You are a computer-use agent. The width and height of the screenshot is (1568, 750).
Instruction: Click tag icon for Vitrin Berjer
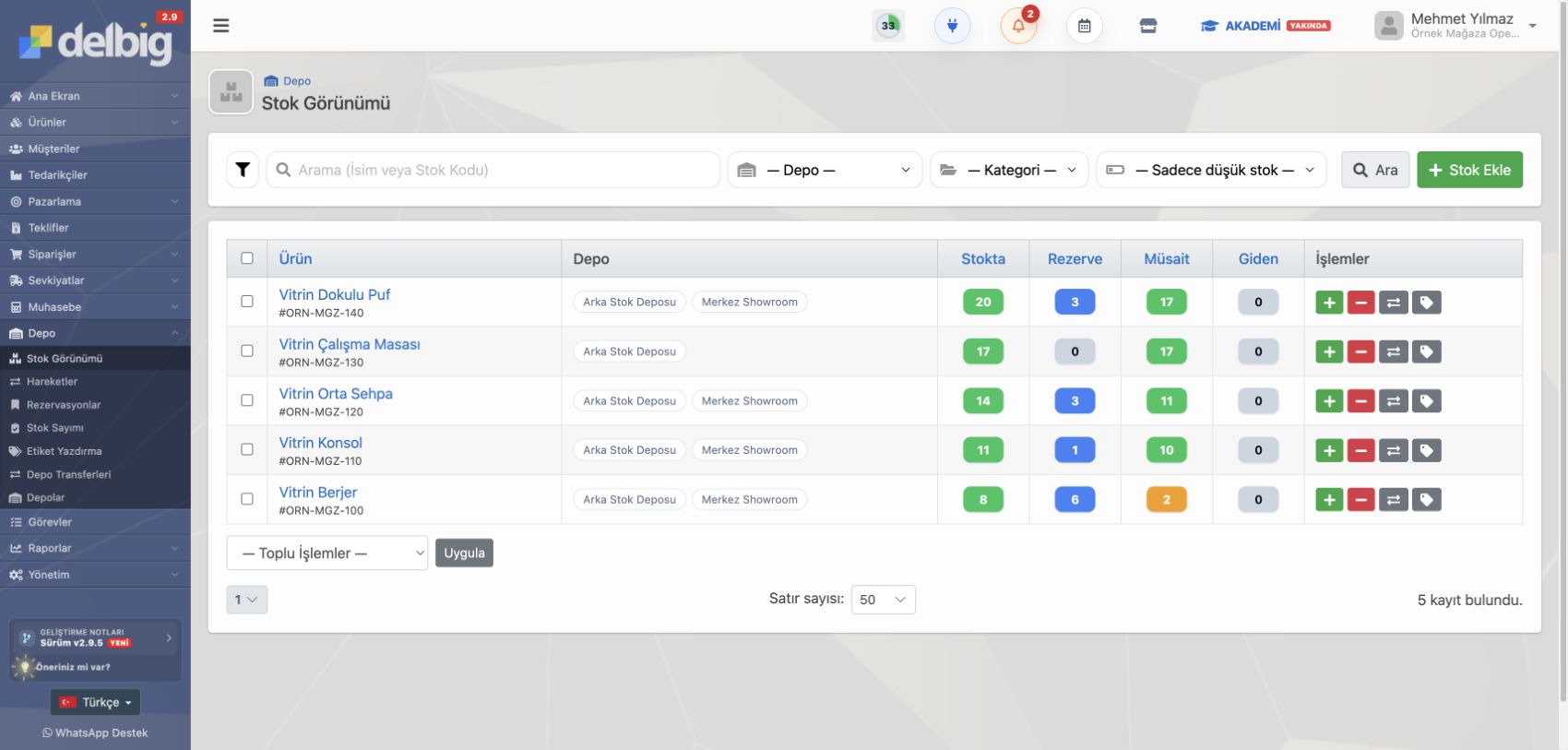tap(1427, 500)
